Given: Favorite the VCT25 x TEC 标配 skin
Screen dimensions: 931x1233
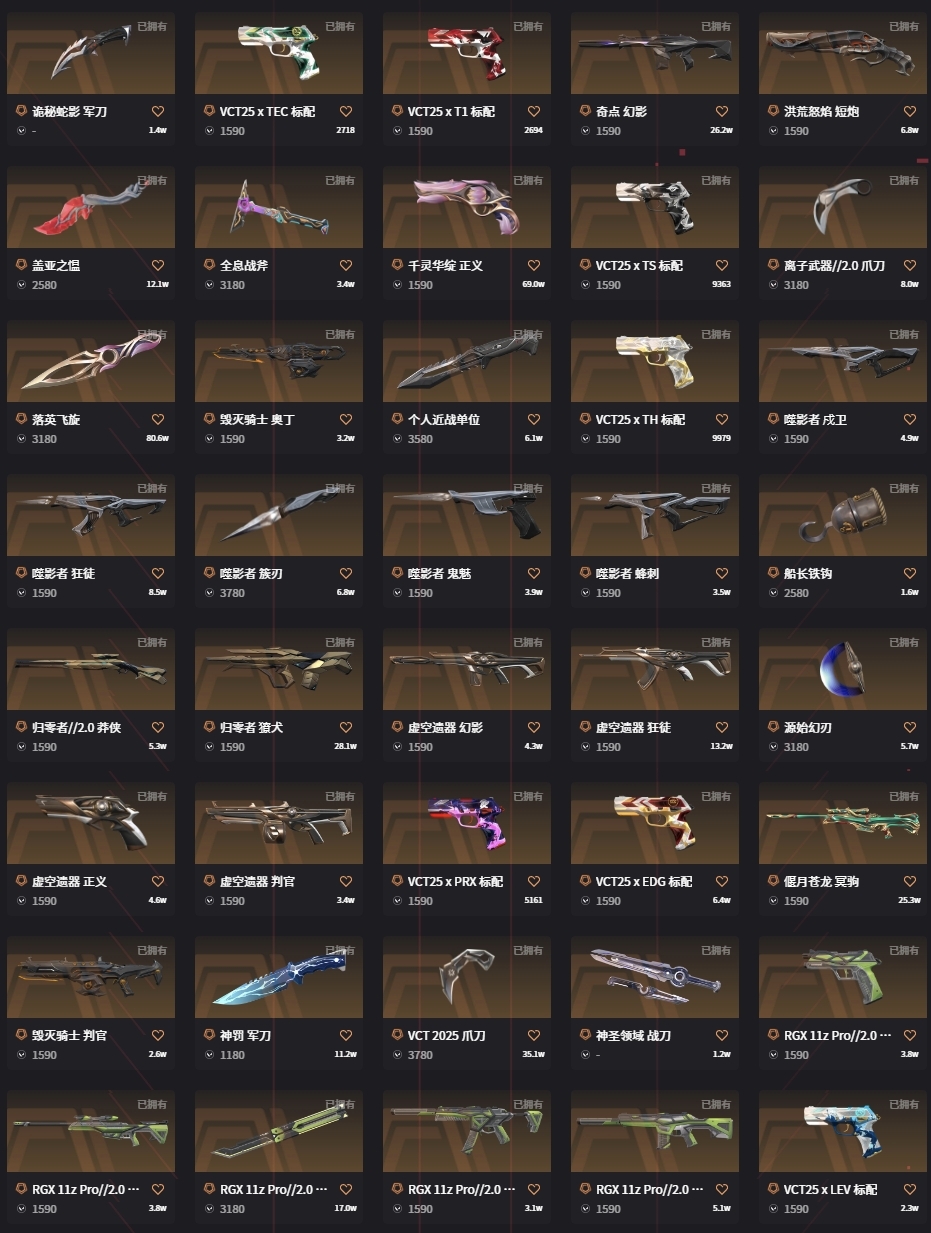Looking at the screenshot, I should (346, 112).
